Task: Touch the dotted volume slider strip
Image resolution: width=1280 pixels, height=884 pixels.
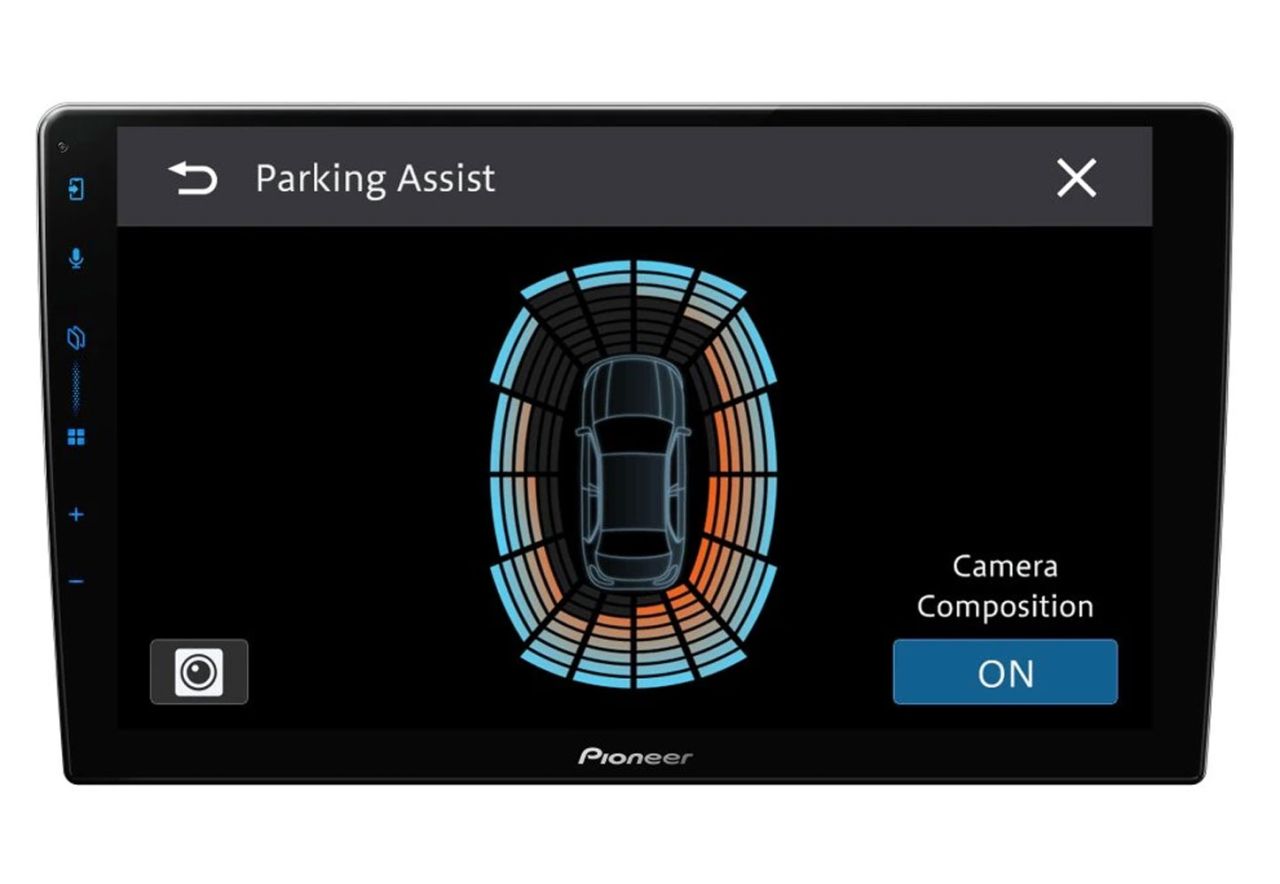Action: pyautogui.click(x=74, y=390)
